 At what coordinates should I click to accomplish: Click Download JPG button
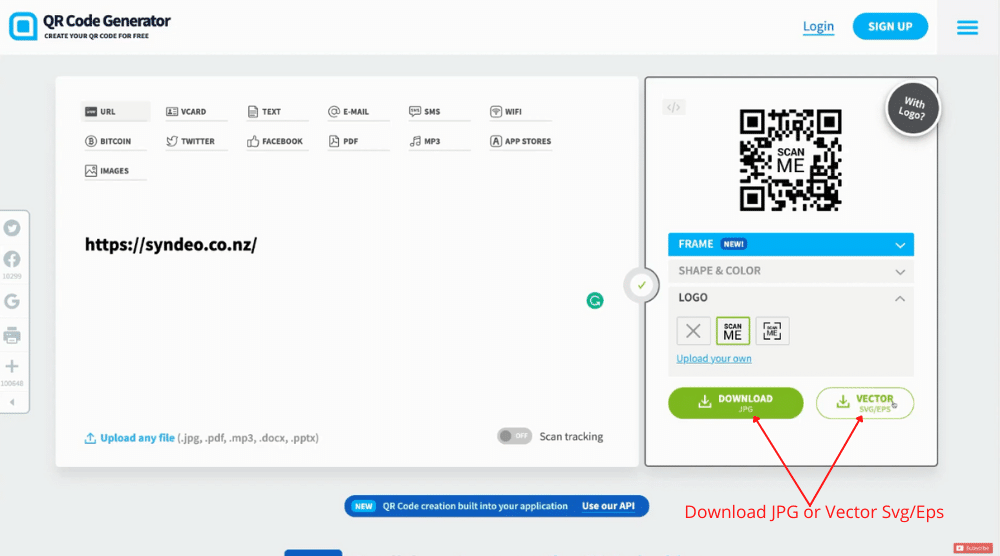coord(735,403)
